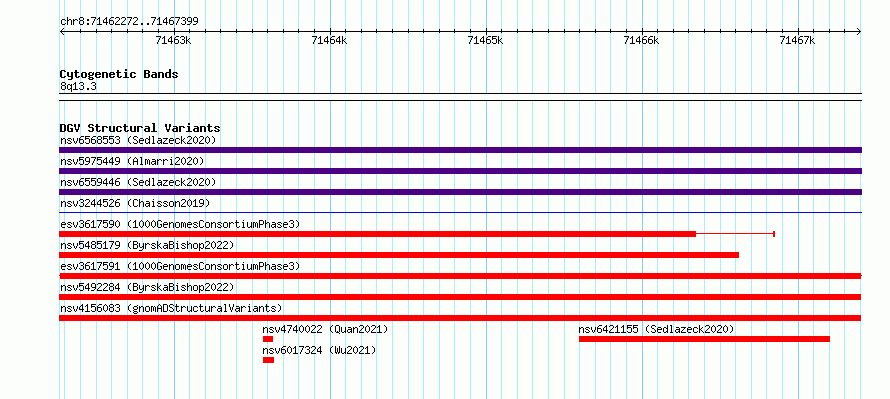Select the red bar under nsv5485179
Viewport: 890px width, 399px height.
tap(399, 255)
